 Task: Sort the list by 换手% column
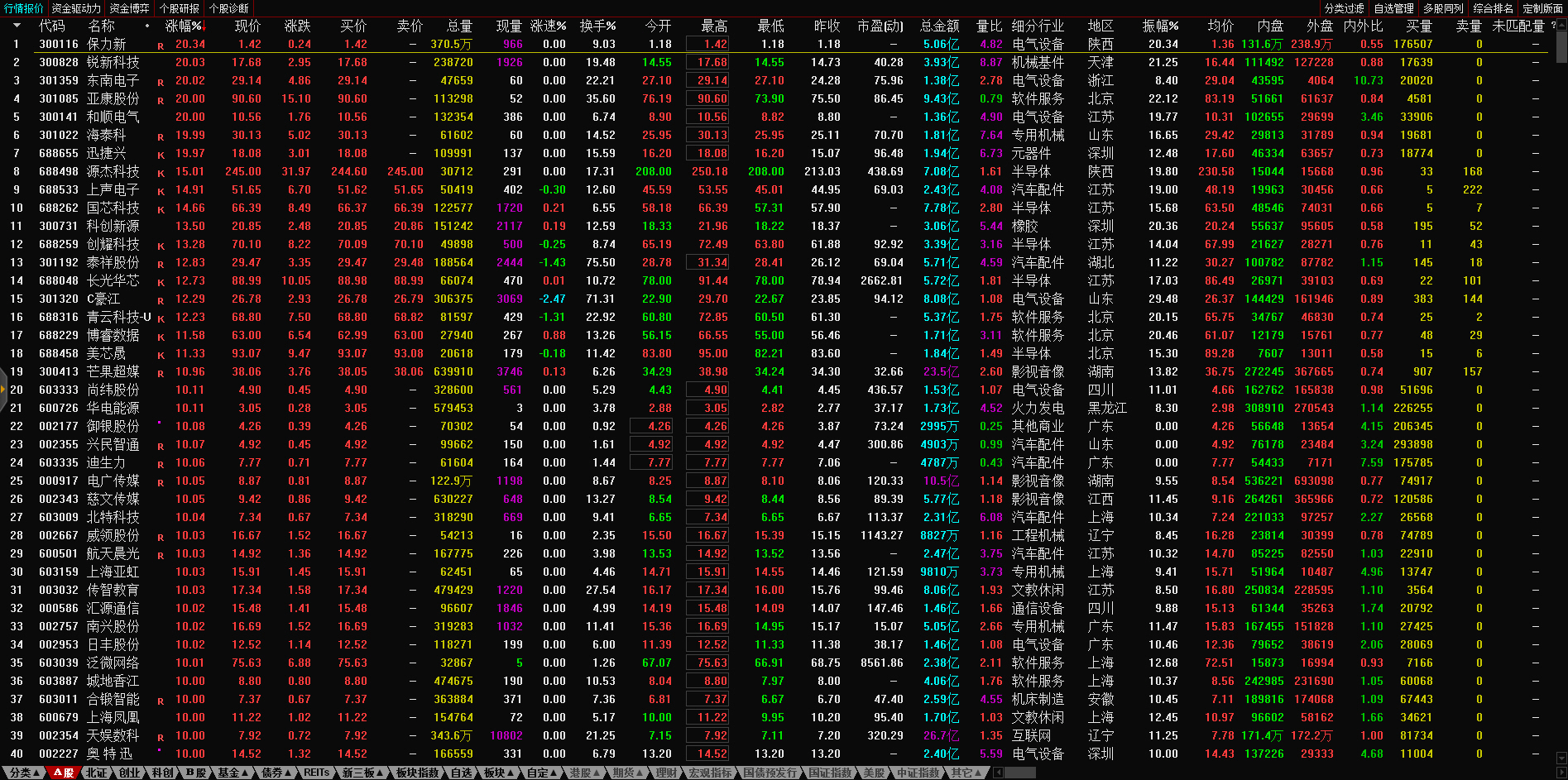[x=597, y=26]
